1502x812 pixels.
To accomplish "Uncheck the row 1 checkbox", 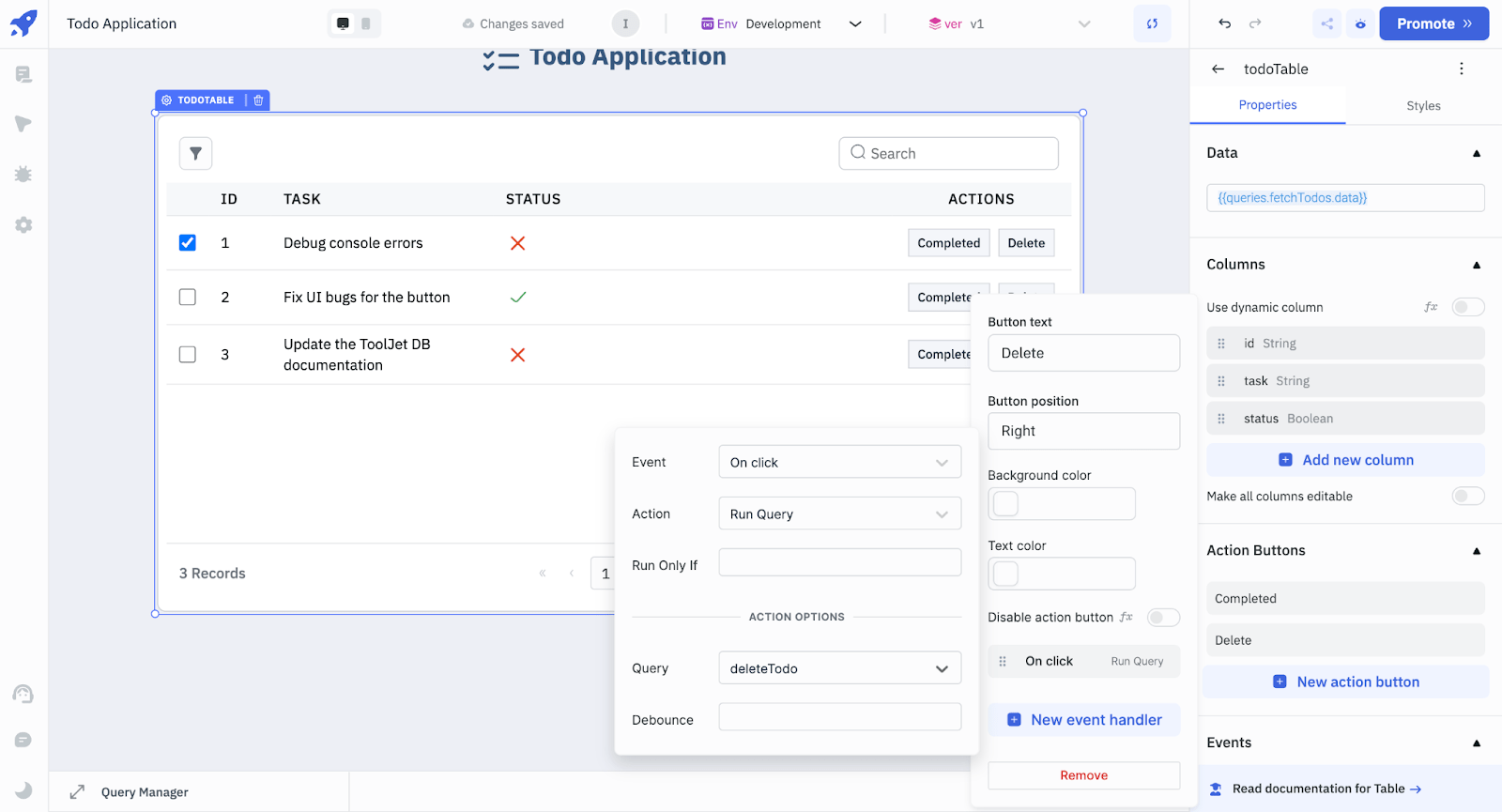I will coord(188,242).
